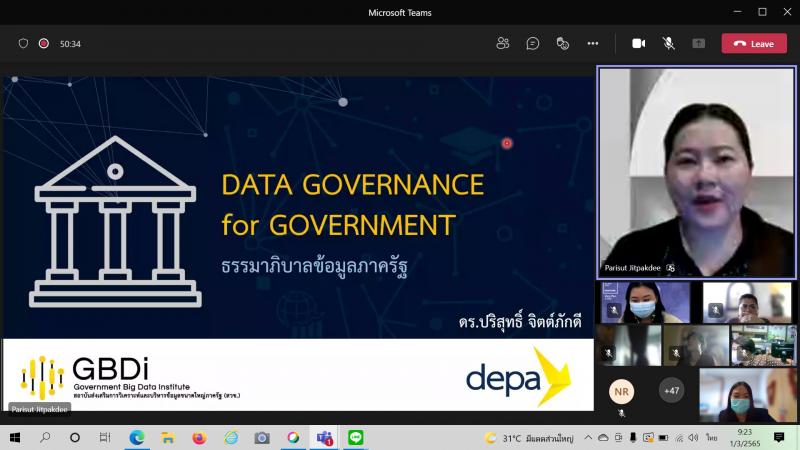Open the Windows notification center
The image size is (800, 450).
point(779,438)
